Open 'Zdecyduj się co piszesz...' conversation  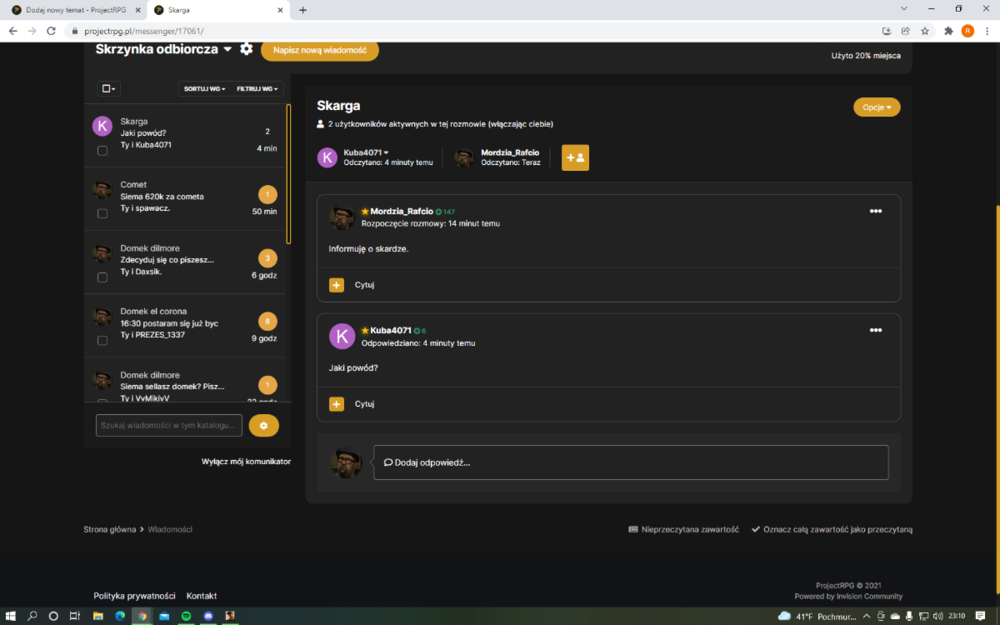click(x=186, y=262)
